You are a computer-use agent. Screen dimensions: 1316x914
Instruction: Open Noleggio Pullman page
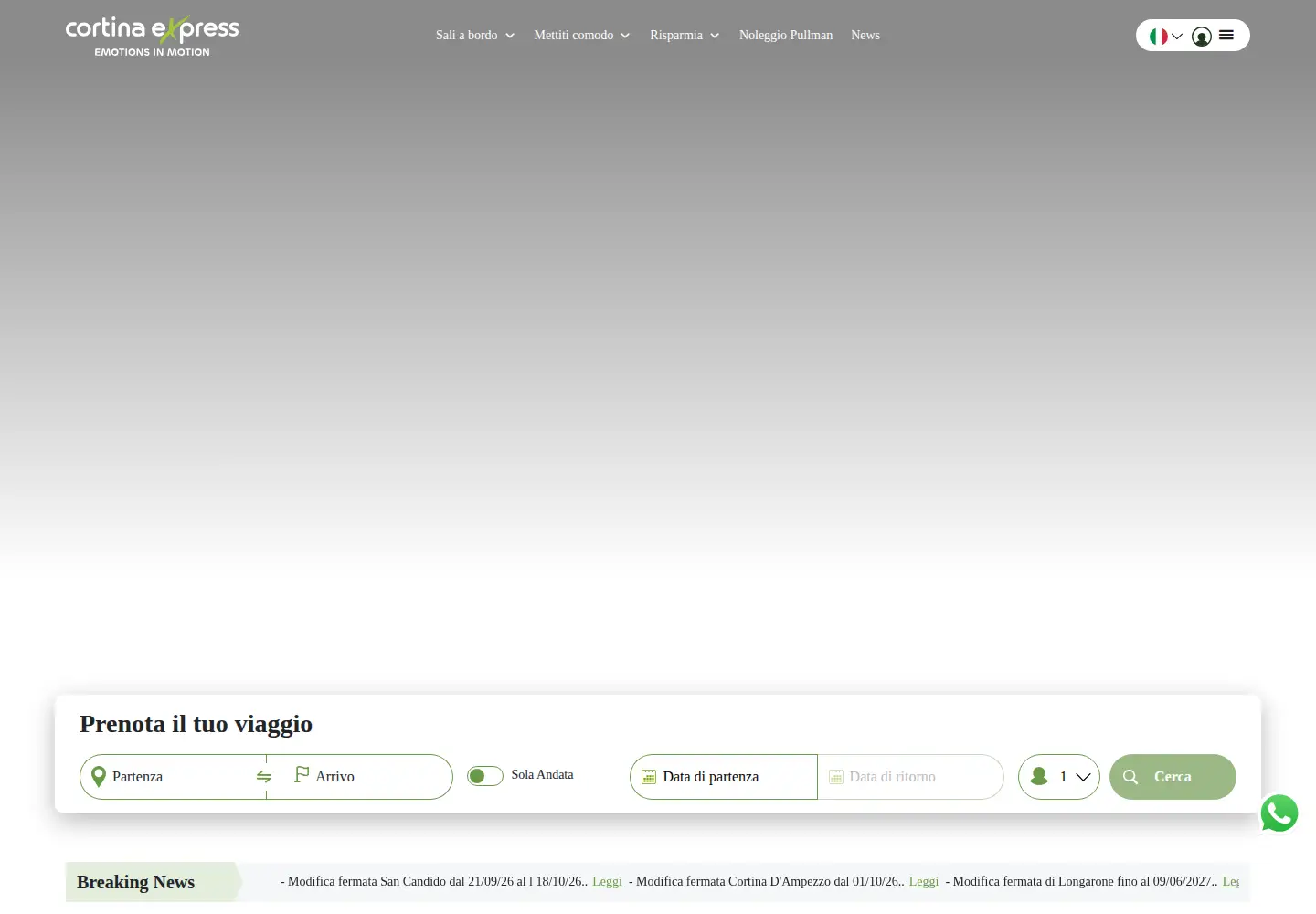point(786,35)
